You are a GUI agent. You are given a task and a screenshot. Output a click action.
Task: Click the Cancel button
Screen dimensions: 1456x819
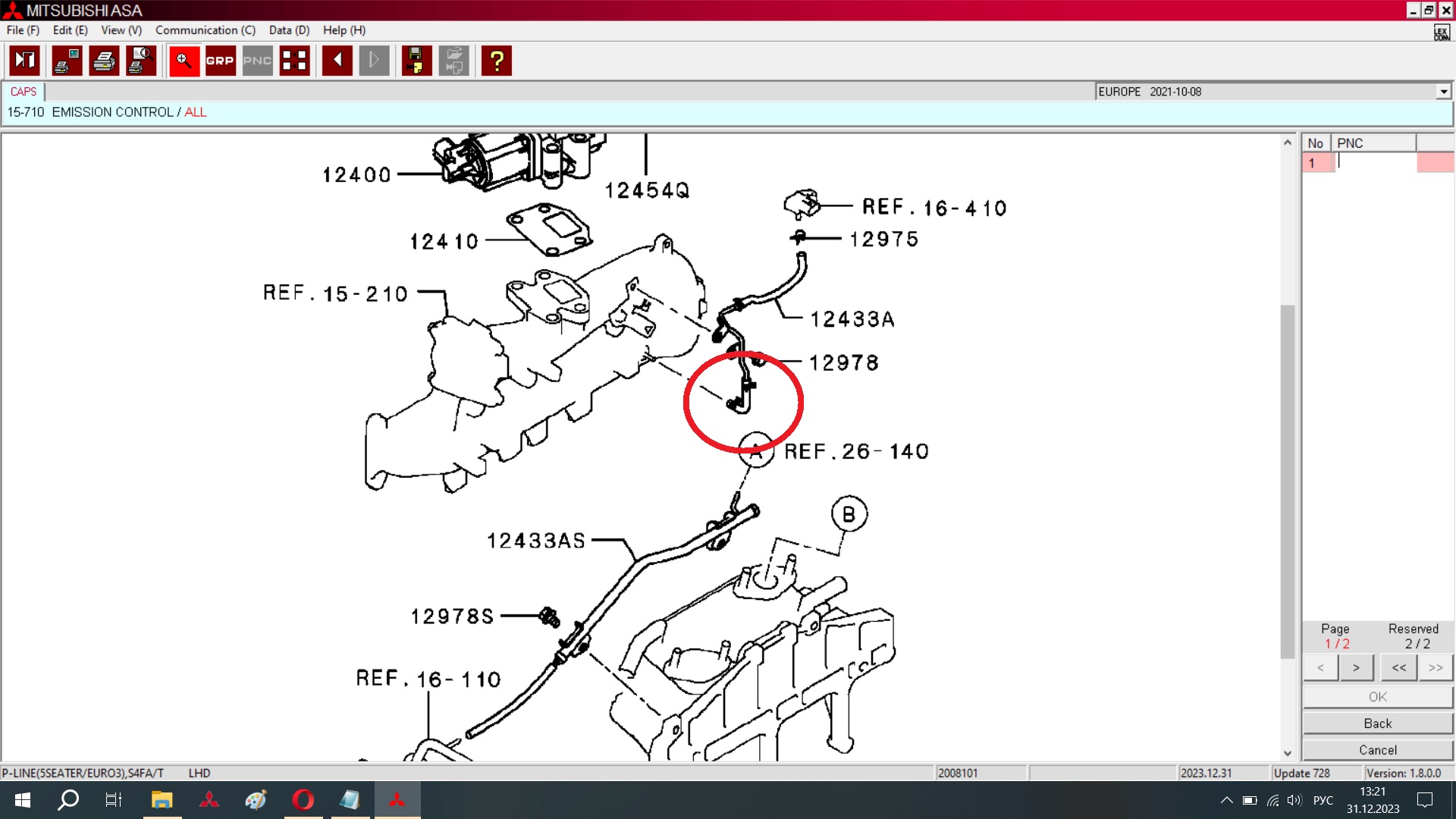pos(1377,750)
